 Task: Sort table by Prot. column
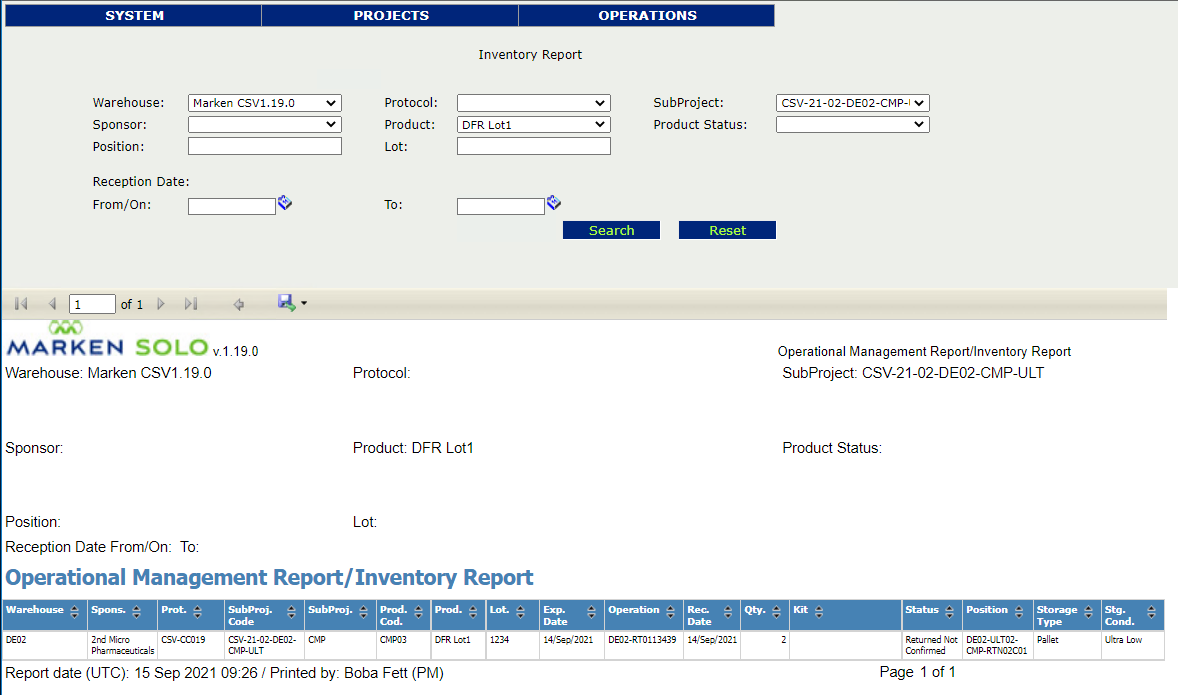tap(198, 612)
